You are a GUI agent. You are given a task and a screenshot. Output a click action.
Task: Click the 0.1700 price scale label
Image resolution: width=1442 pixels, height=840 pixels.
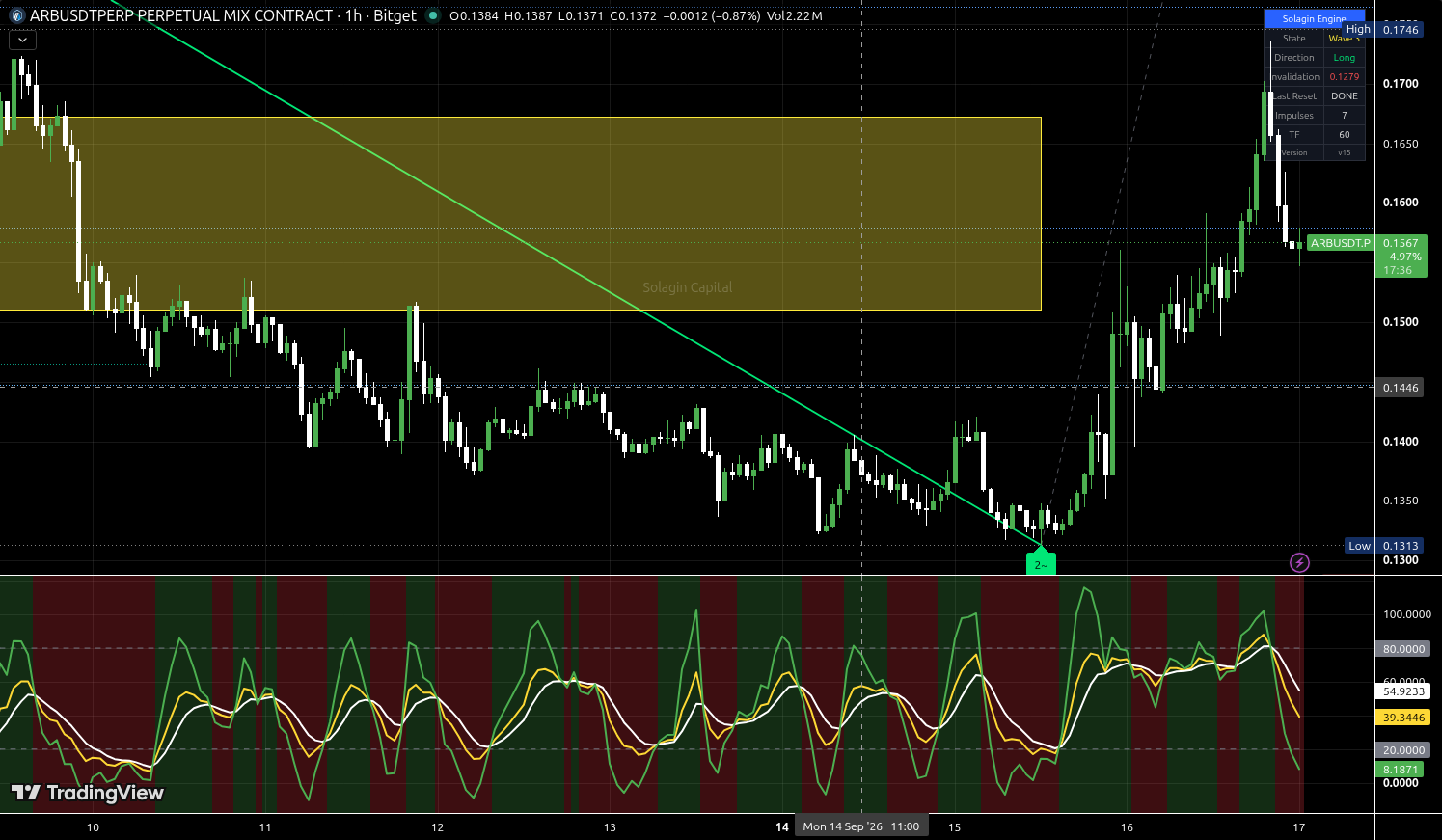coord(1401,84)
